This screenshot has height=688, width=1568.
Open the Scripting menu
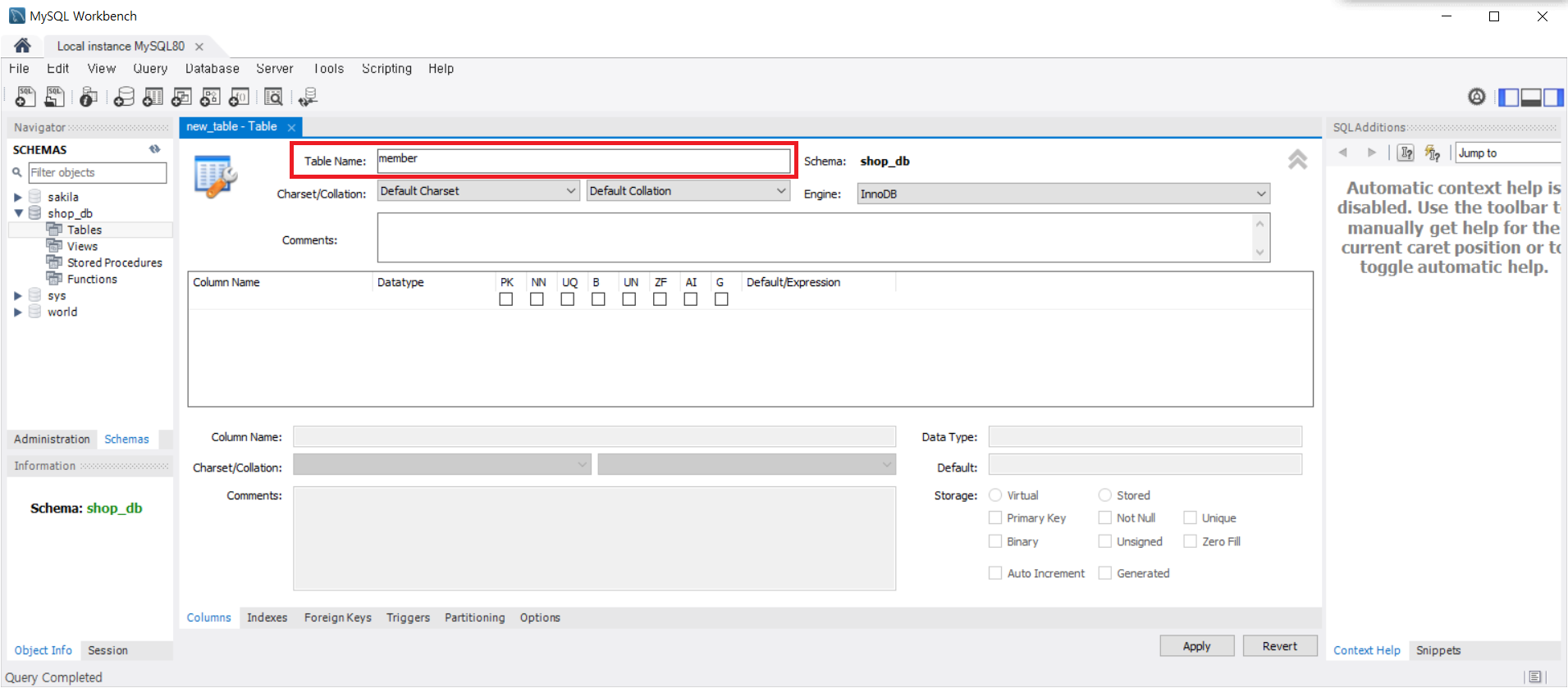(386, 69)
